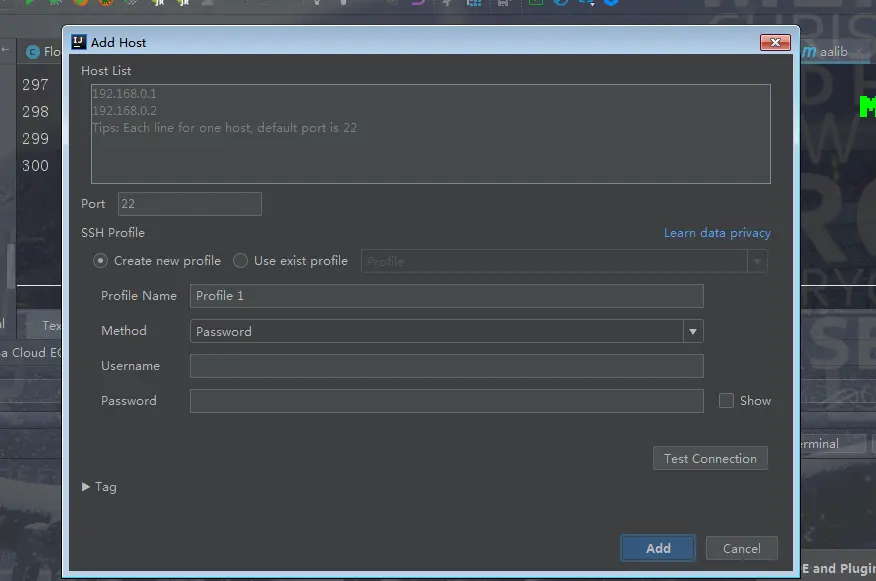Select the Use exist profile radio button
This screenshot has height=581, width=876.
(x=240, y=261)
